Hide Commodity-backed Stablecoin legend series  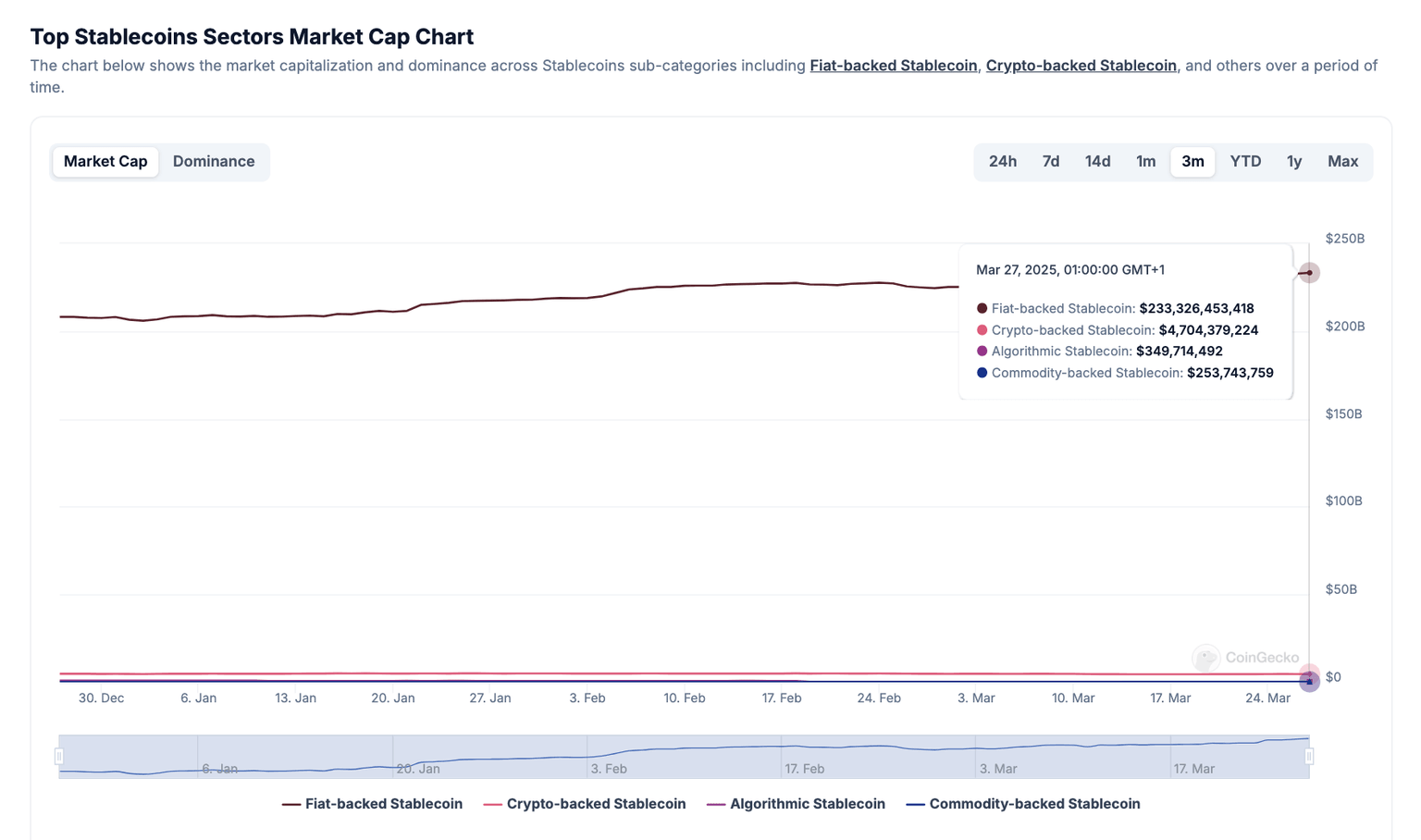1022,804
